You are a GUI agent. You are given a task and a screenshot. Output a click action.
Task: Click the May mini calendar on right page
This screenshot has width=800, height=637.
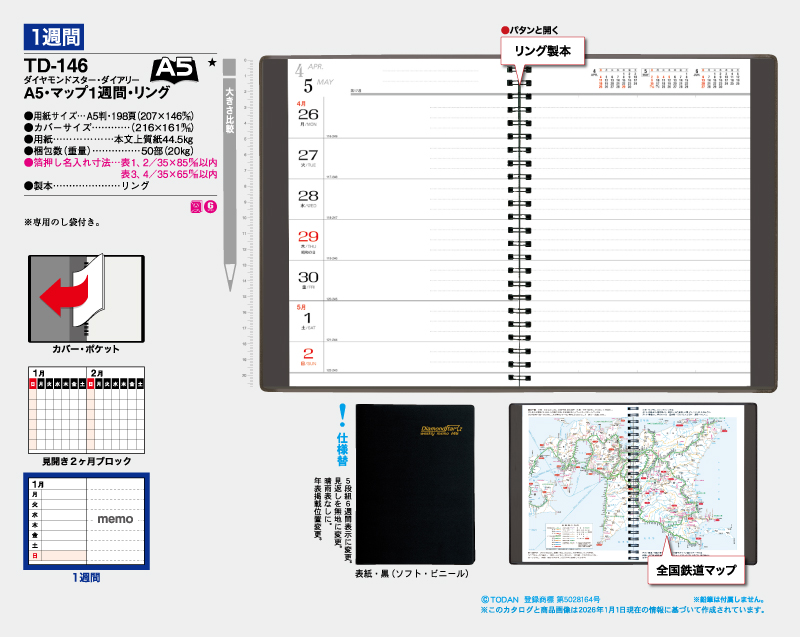pyautogui.click(x=665, y=79)
